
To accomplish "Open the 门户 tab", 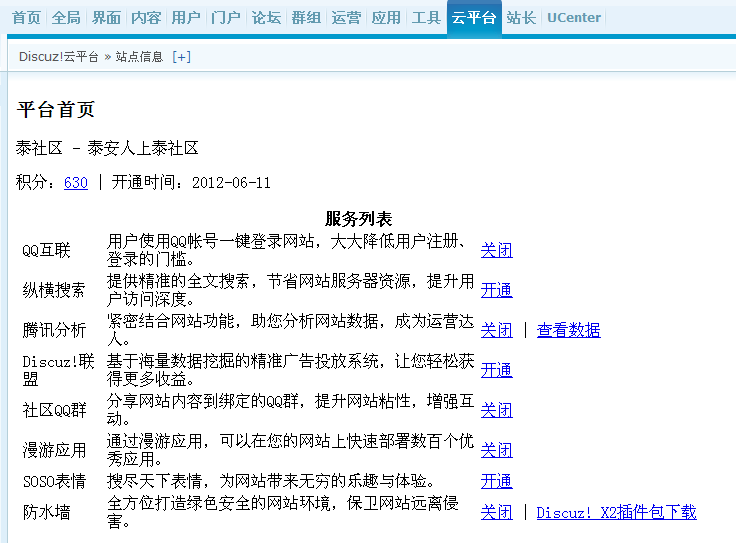I will [x=226, y=18].
